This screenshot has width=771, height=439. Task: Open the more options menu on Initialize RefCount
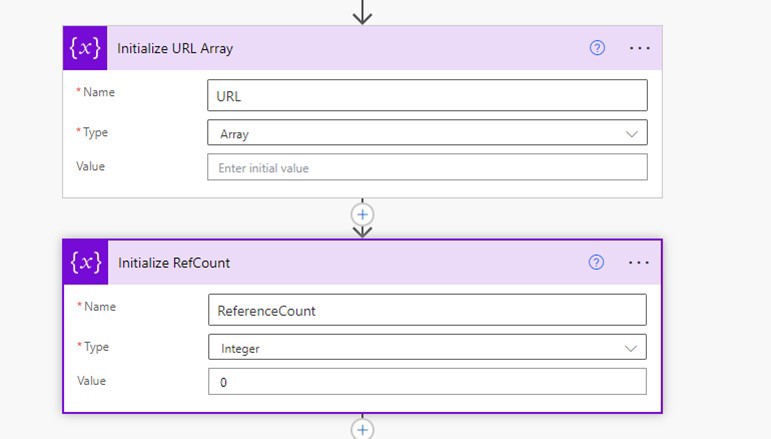[x=639, y=263]
